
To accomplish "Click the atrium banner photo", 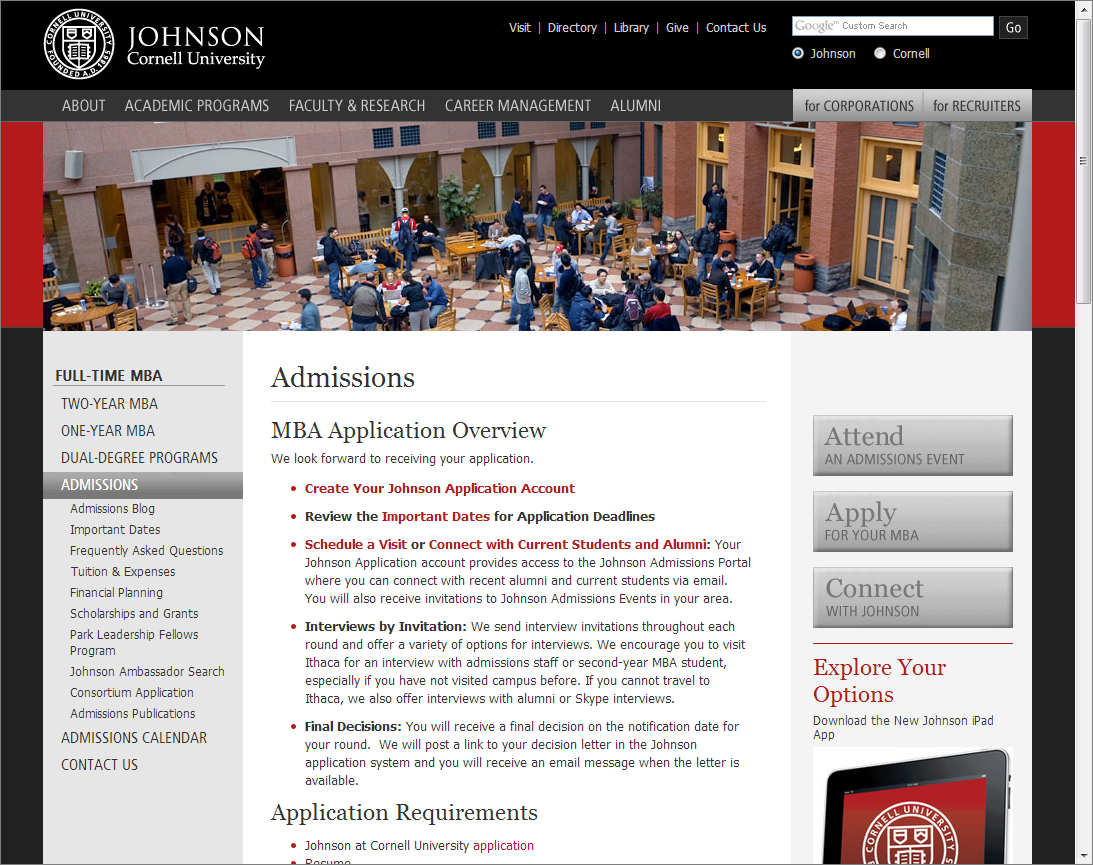I will pos(537,226).
